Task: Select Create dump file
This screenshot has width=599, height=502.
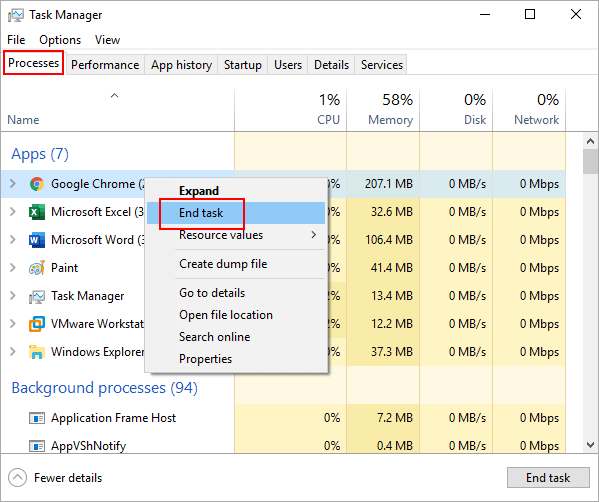Action: pyautogui.click(x=236, y=264)
